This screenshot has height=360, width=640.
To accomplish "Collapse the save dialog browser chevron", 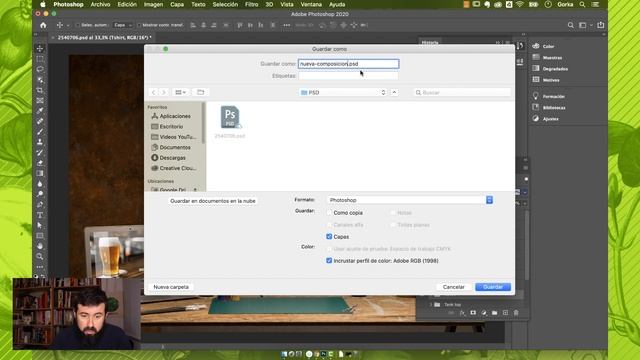I will 394,93.
